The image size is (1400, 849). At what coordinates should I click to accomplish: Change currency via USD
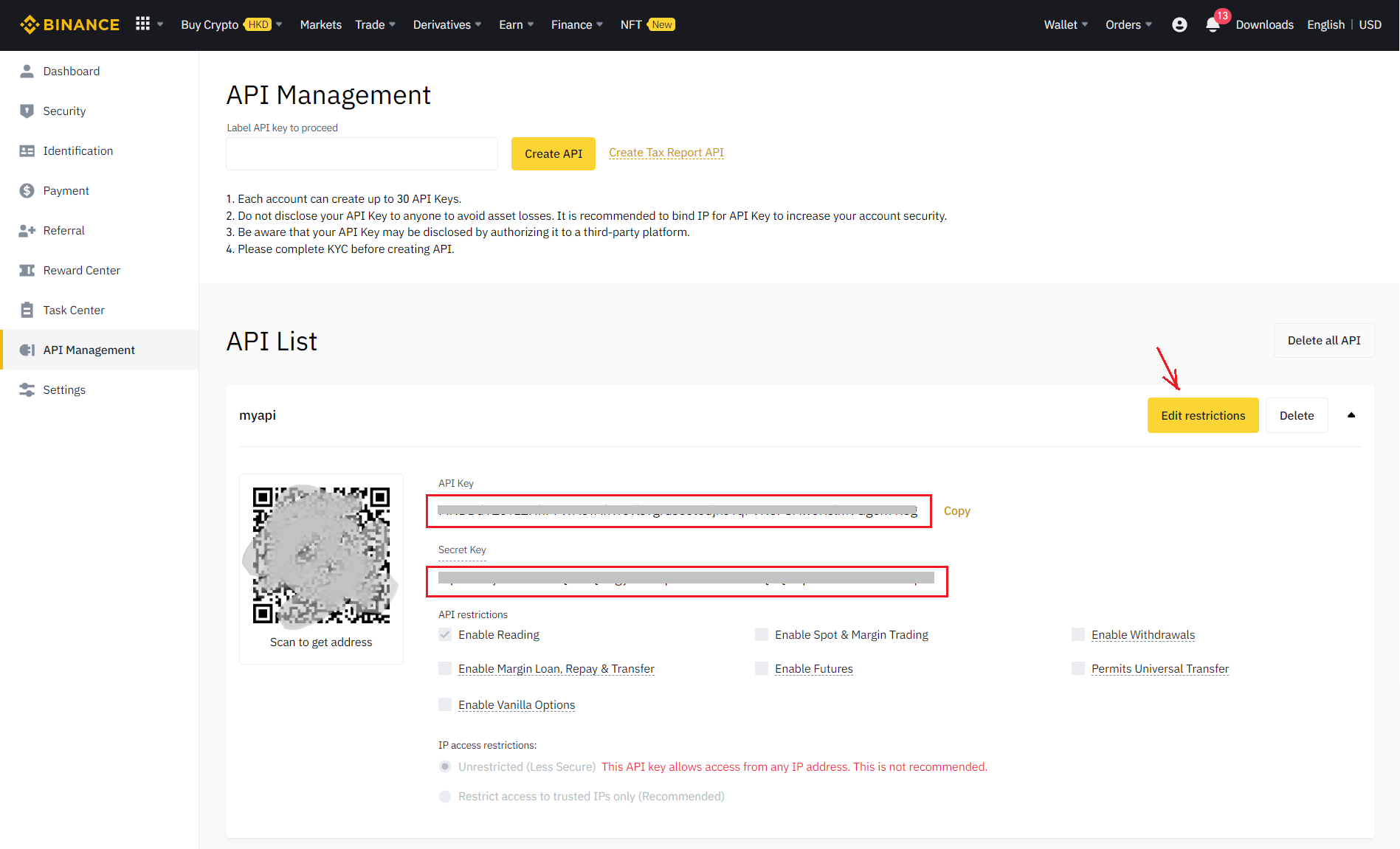(1370, 24)
